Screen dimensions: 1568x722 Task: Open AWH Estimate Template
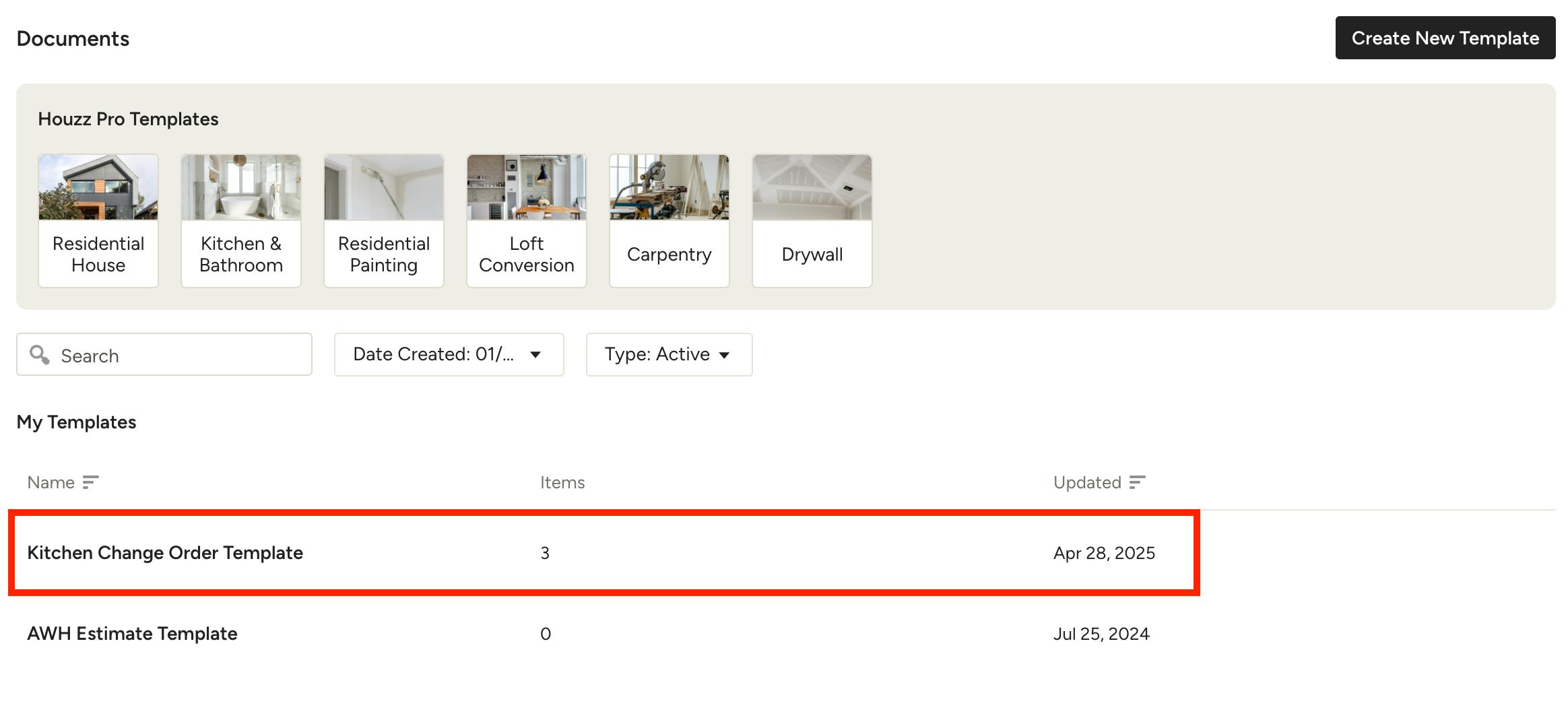coord(132,634)
